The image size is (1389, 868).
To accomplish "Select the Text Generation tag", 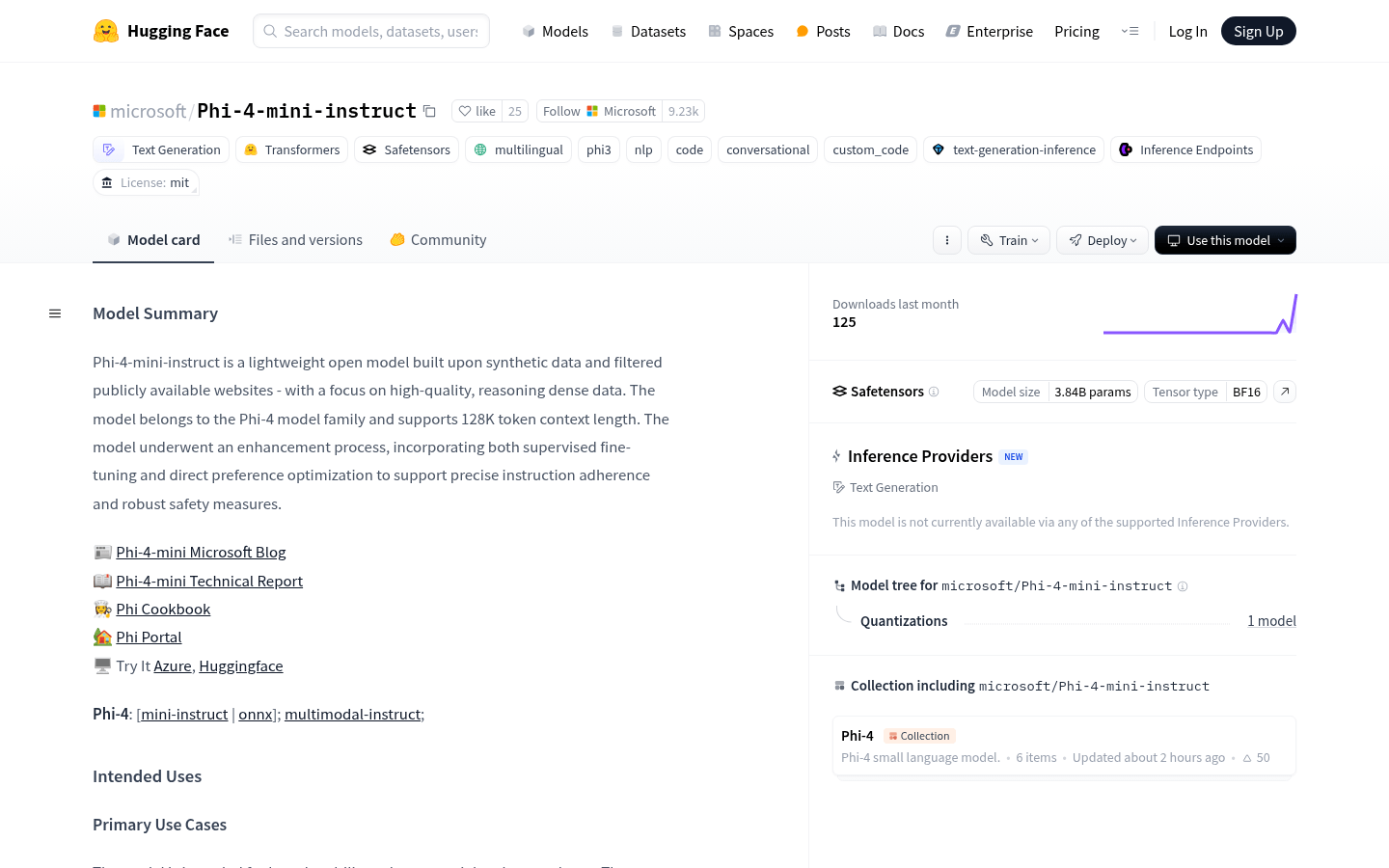I will pos(161,149).
